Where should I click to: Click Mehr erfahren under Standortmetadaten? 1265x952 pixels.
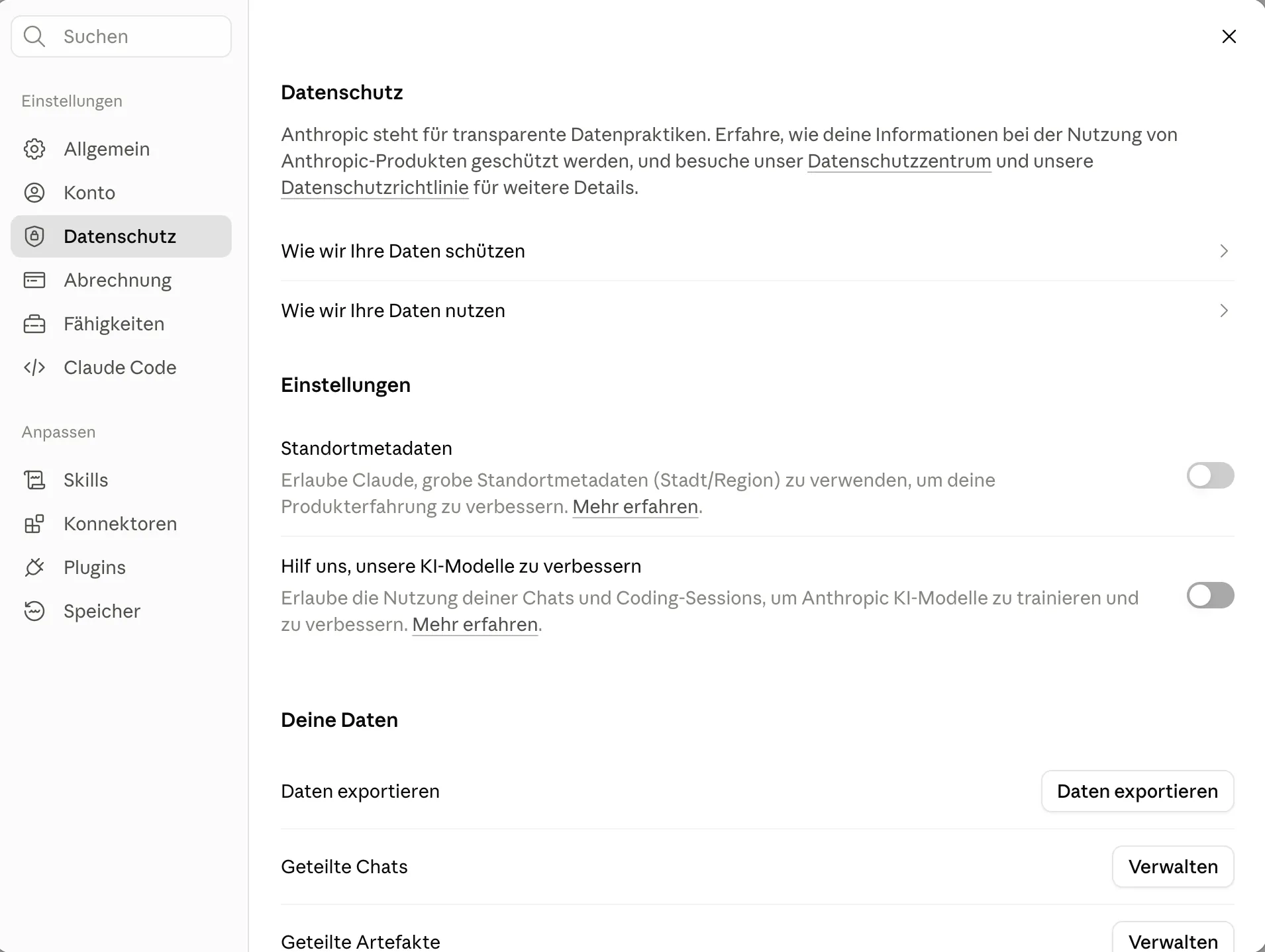point(635,506)
